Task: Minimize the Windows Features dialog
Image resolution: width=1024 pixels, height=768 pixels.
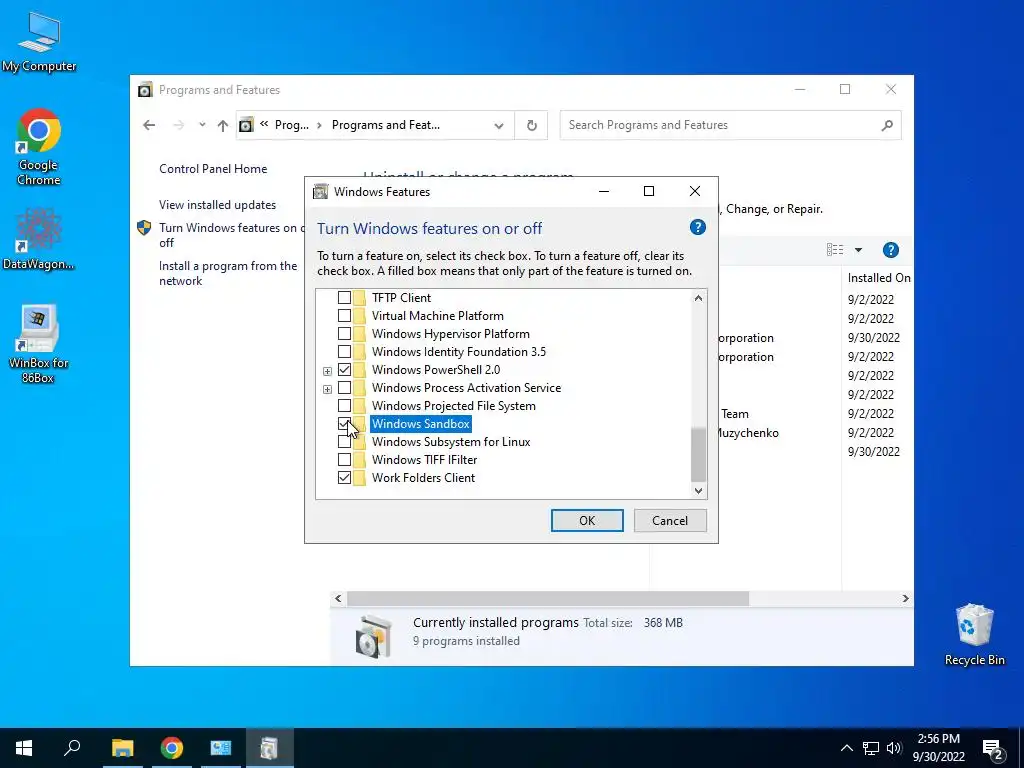Action: point(603,191)
